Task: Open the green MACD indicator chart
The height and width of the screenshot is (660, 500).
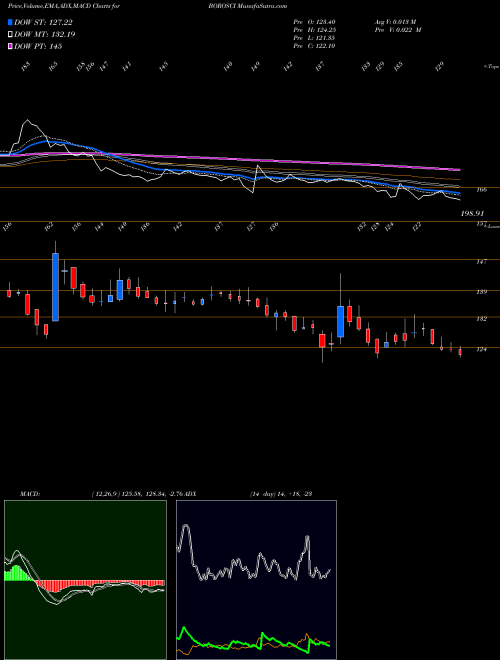Action: 85,580
